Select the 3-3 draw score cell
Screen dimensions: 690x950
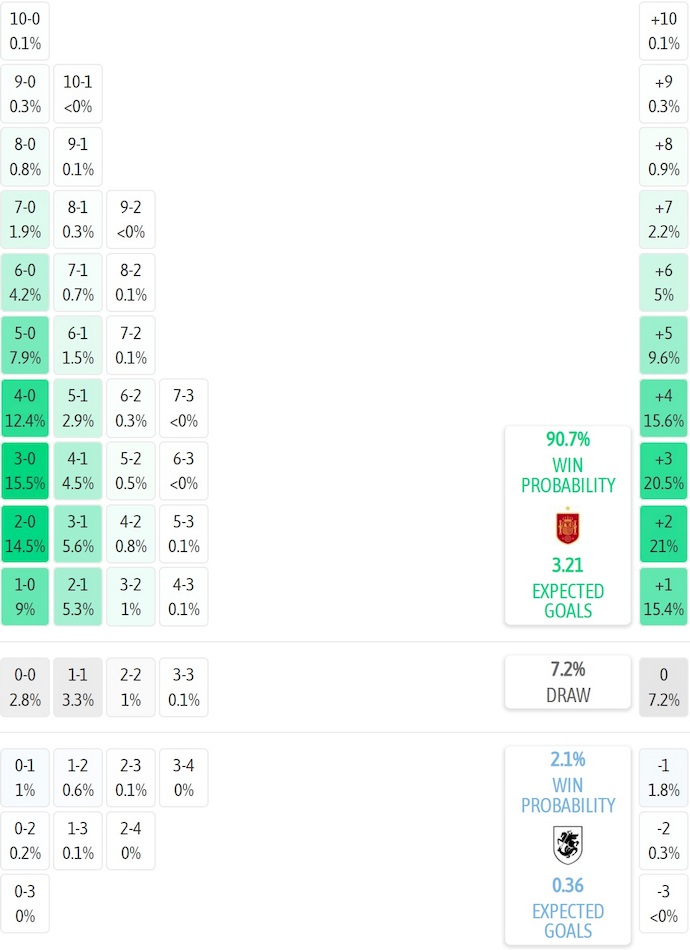coord(184,687)
